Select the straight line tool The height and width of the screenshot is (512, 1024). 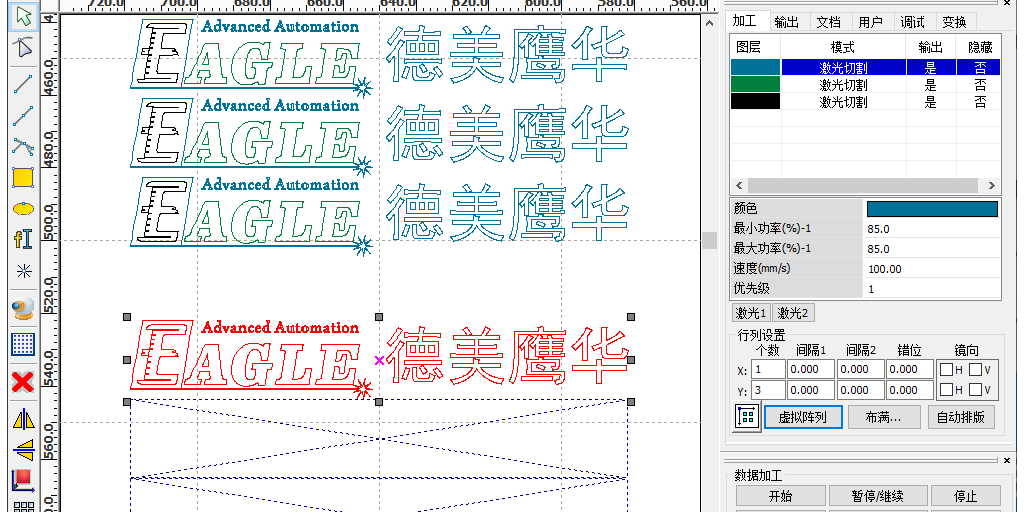click(x=24, y=84)
